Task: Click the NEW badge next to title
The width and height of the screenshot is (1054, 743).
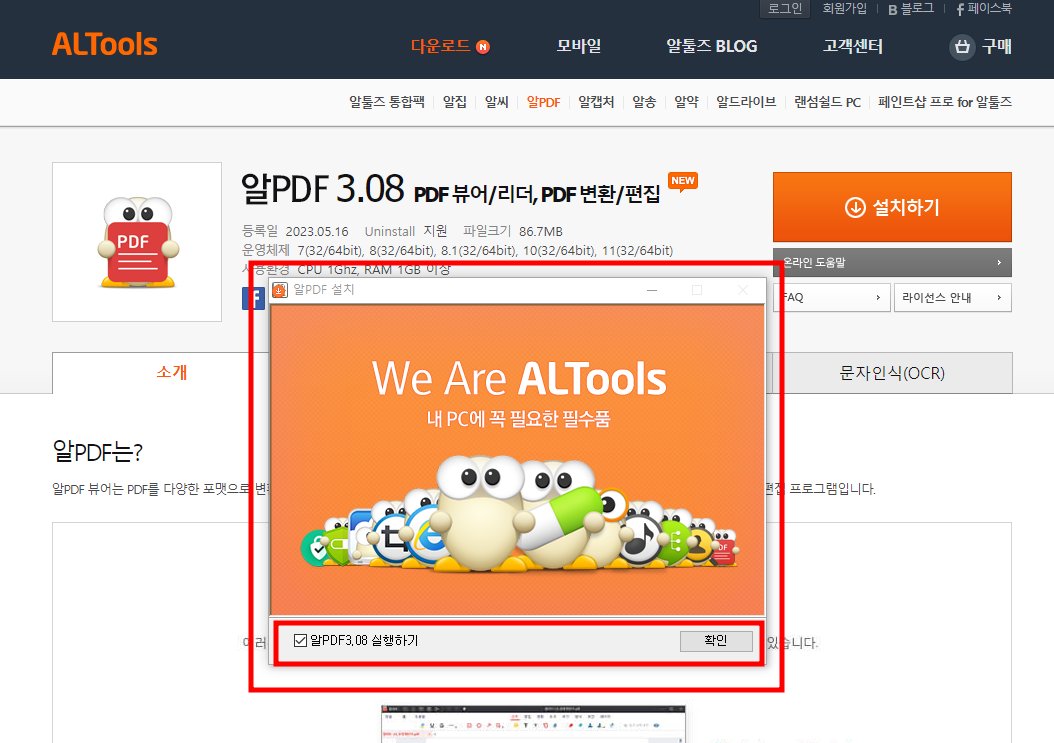Action: [682, 182]
